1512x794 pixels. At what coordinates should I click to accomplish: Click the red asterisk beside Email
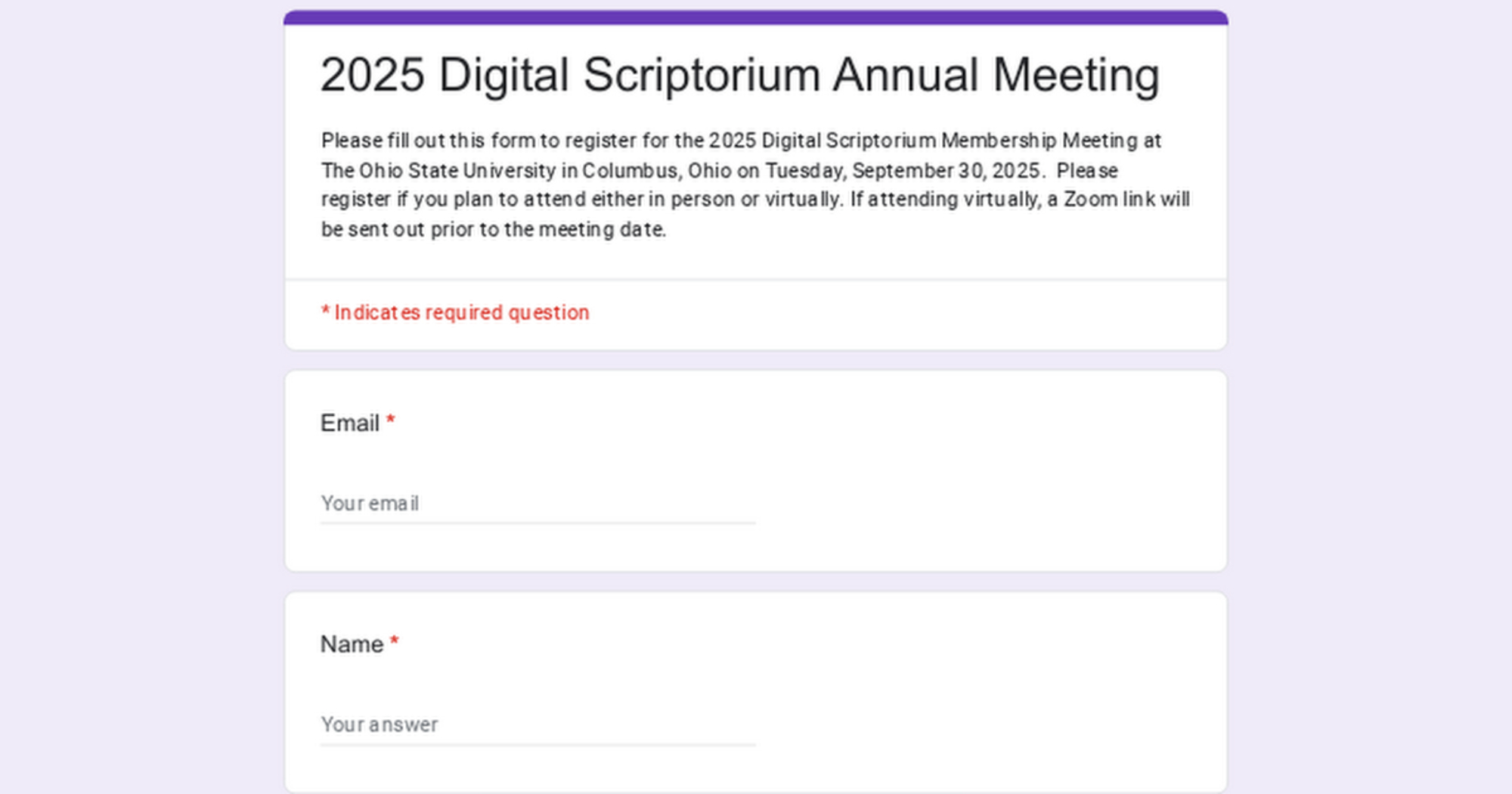[x=391, y=420]
